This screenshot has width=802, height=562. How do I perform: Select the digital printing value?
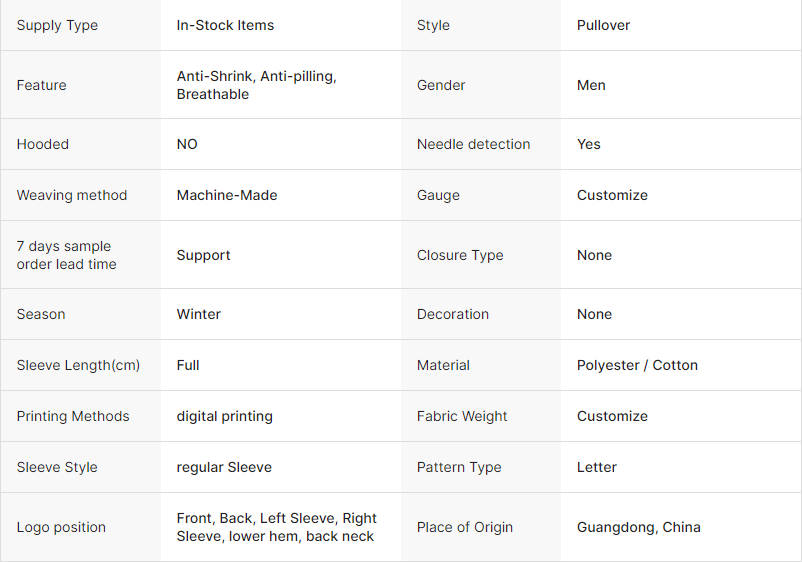click(225, 416)
